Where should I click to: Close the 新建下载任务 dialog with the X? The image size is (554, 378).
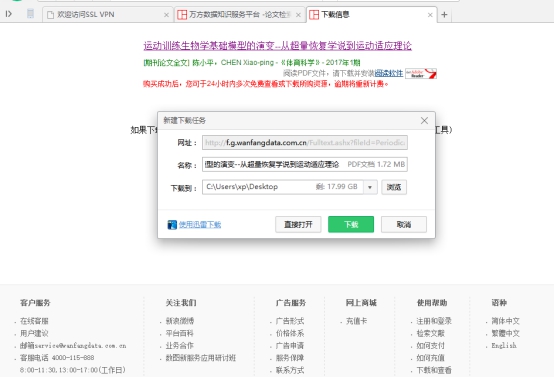click(x=424, y=121)
